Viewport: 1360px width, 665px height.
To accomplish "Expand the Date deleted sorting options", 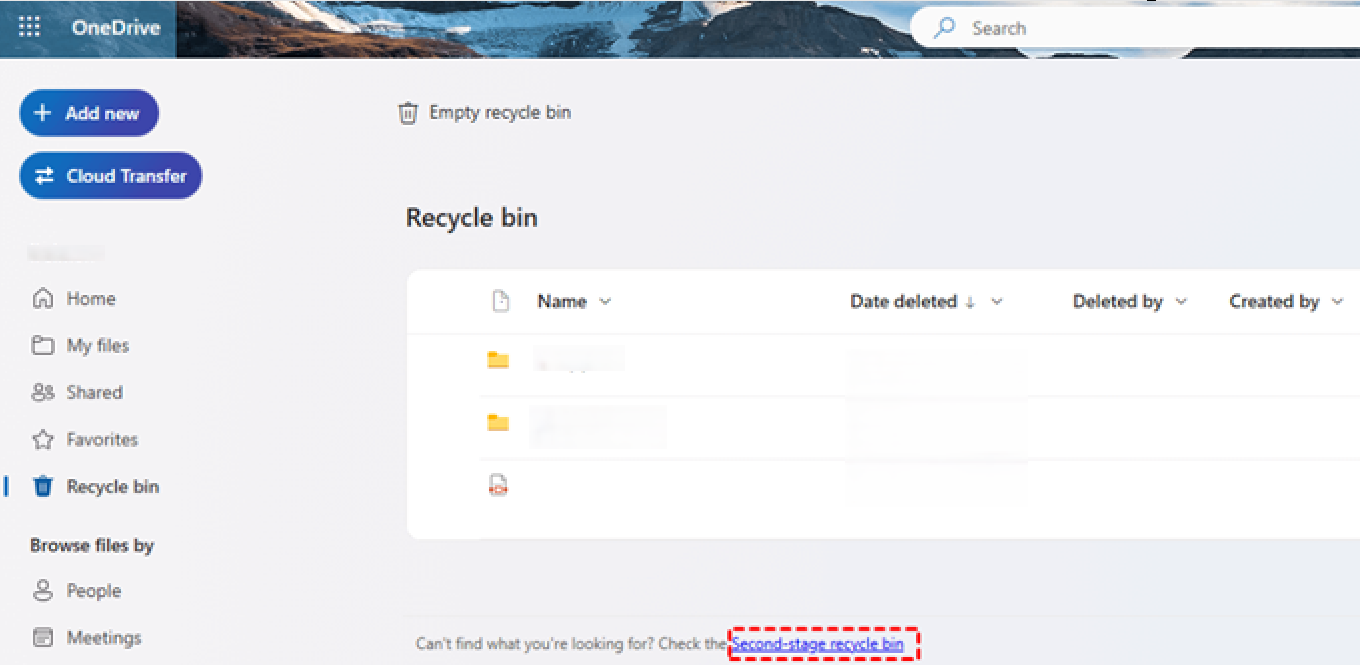I will [x=997, y=300].
